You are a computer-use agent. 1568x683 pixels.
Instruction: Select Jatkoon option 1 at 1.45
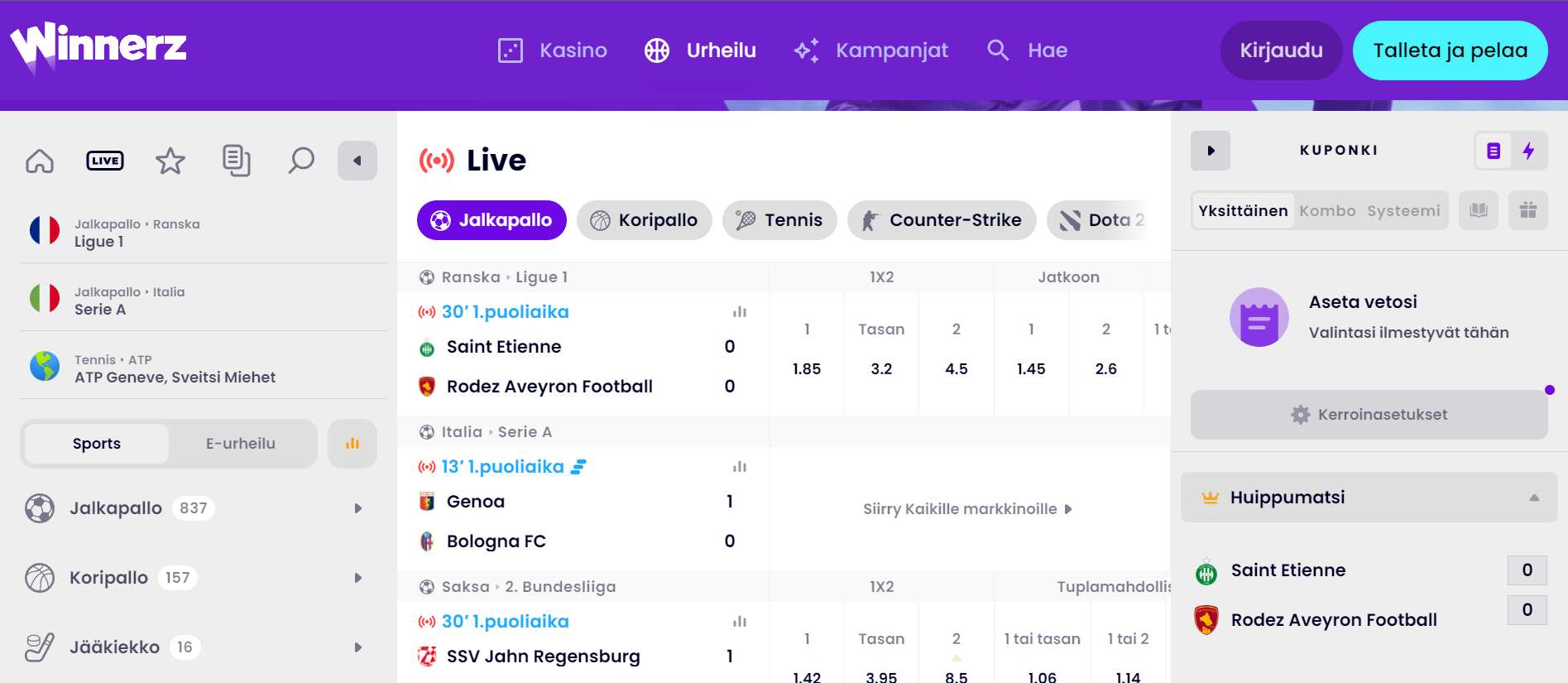(1031, 354)
